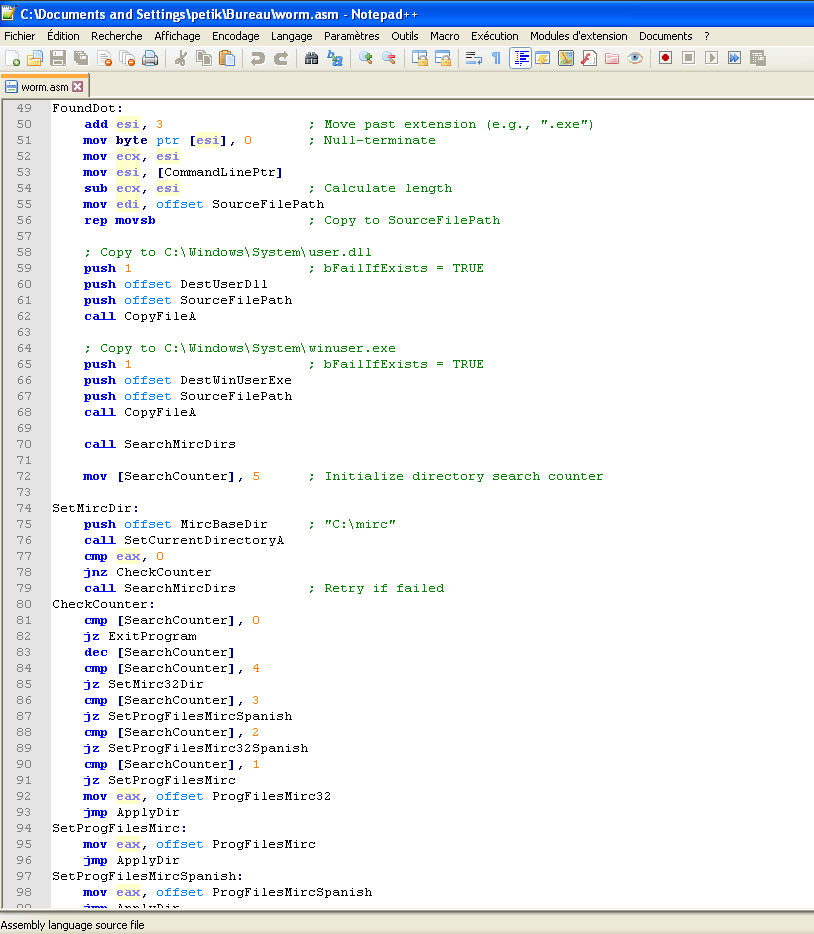Redo the edit using the toolbar arrow
Image resolution: width=814 pixels, height=934 pixels.
[x=280, y=58]
